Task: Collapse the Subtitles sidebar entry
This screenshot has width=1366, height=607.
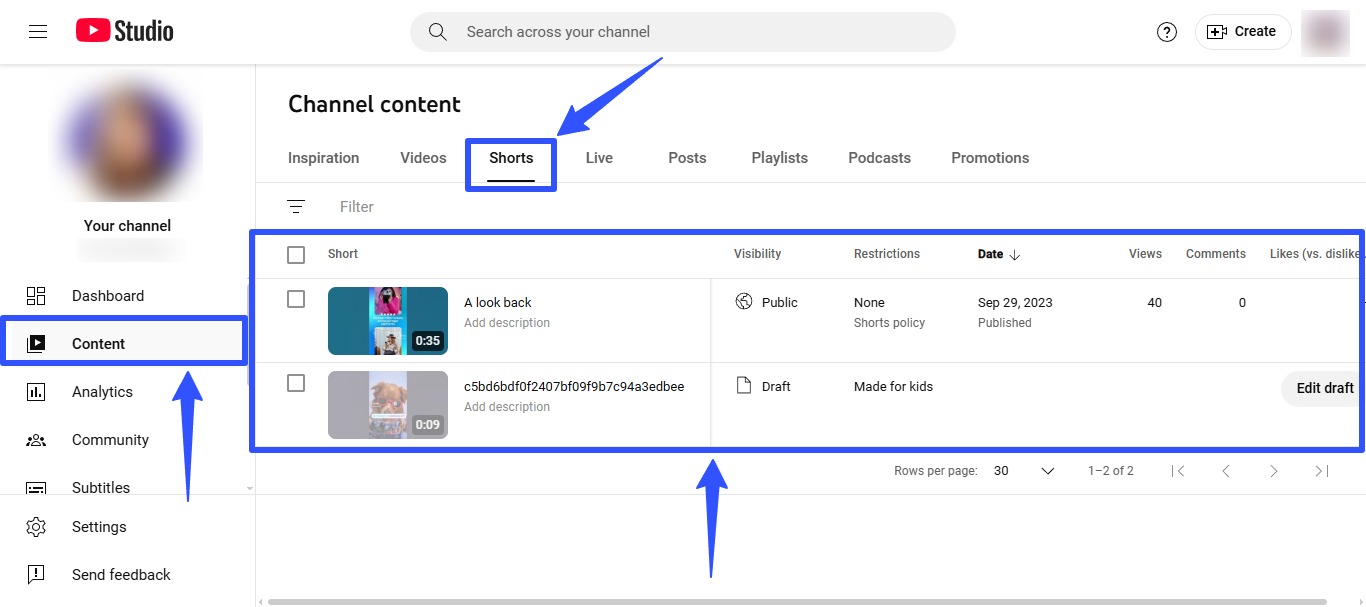Action: click(249, 487)
